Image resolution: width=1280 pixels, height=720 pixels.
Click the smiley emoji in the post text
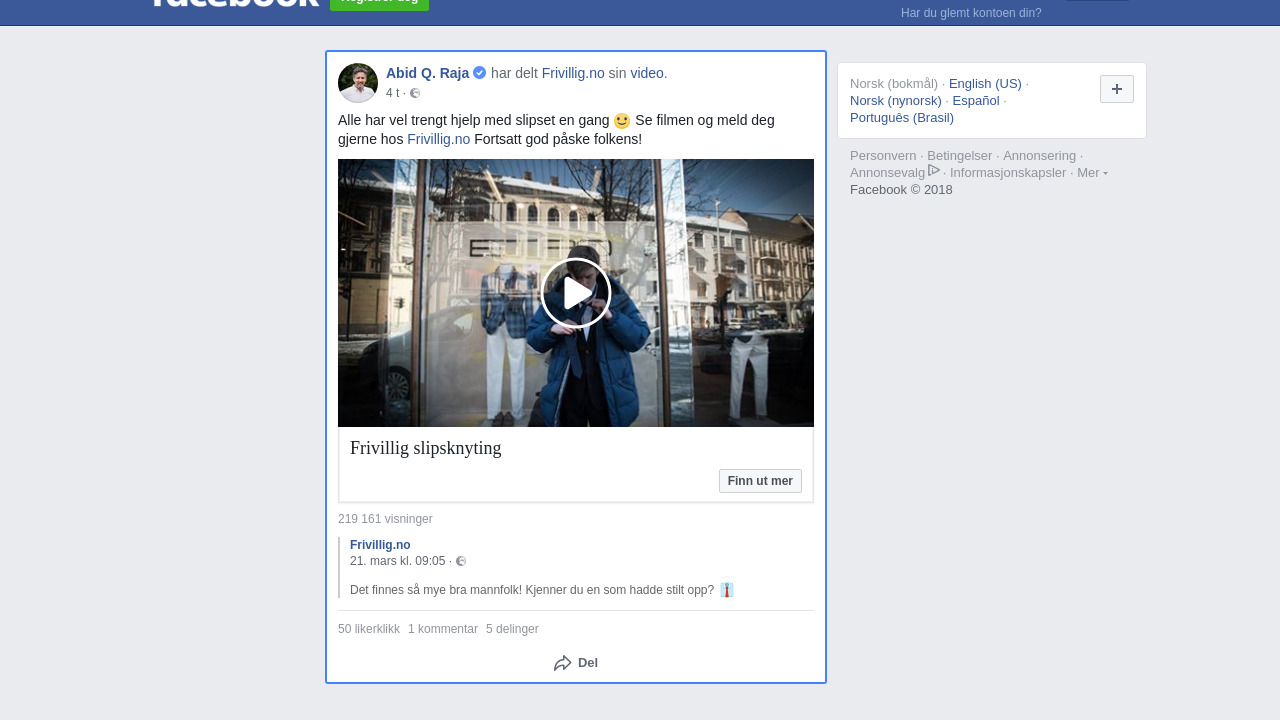[622, 121]
